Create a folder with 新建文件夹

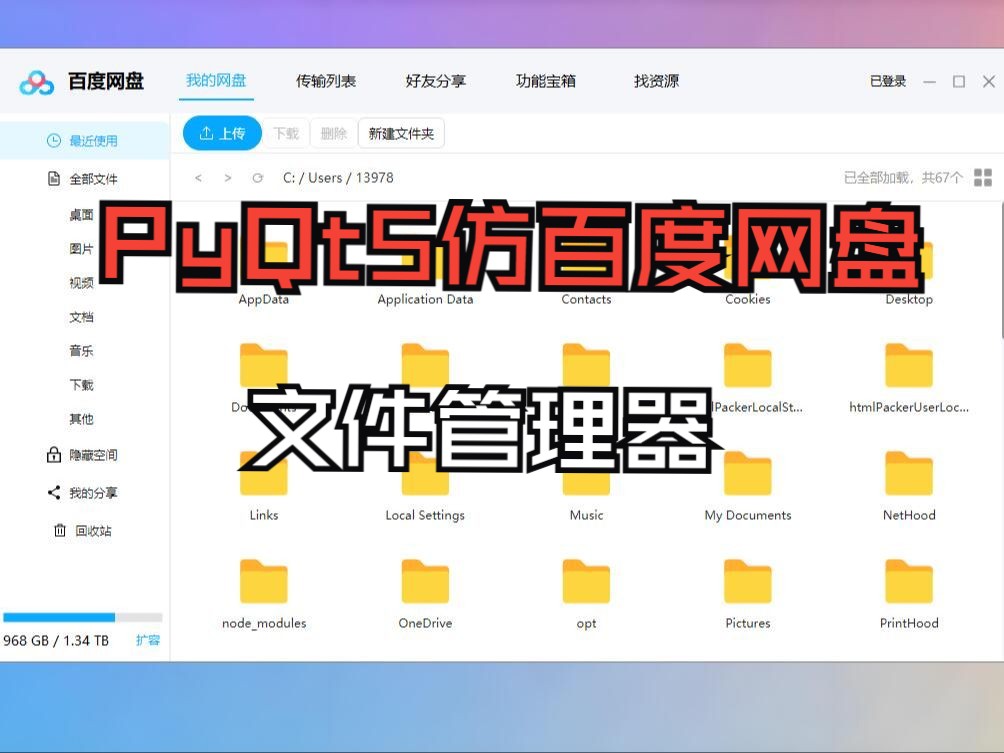point(401,133)
